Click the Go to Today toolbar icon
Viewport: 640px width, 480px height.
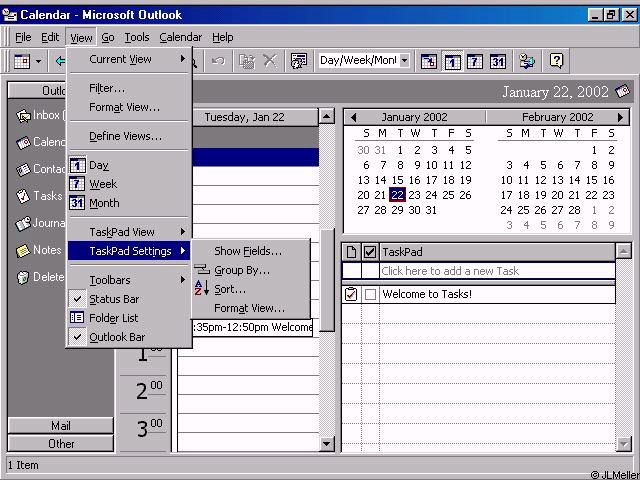[429, 62]
